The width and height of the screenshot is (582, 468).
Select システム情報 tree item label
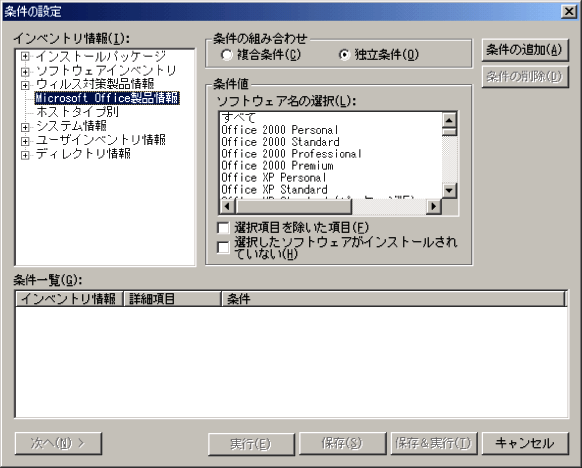coord(71,127)
